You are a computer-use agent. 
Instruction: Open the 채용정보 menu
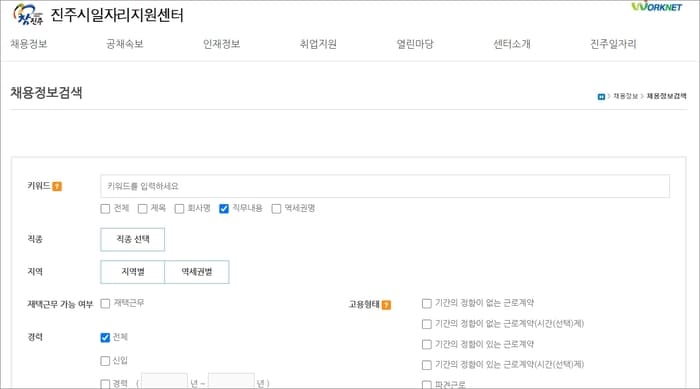click(29, 44)
